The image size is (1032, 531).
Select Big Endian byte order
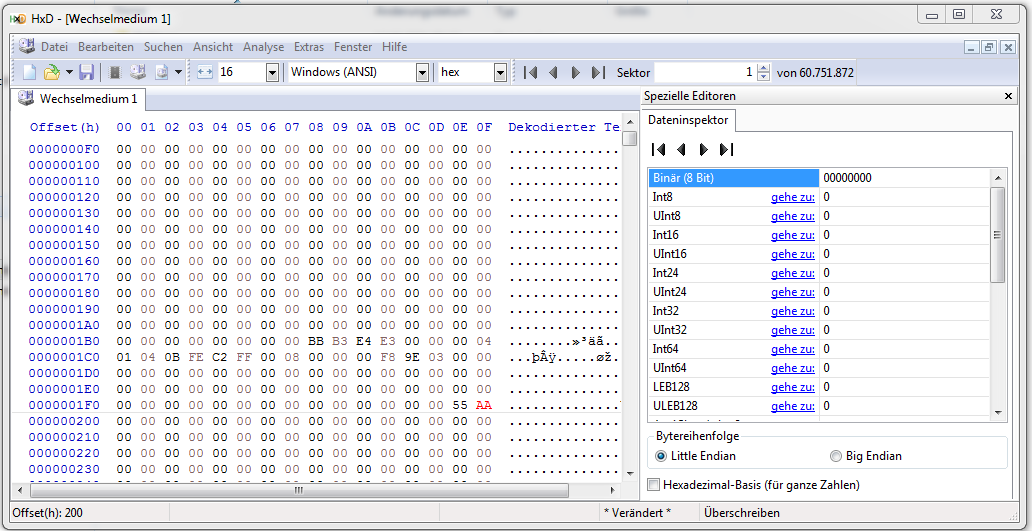coord(865,456)
